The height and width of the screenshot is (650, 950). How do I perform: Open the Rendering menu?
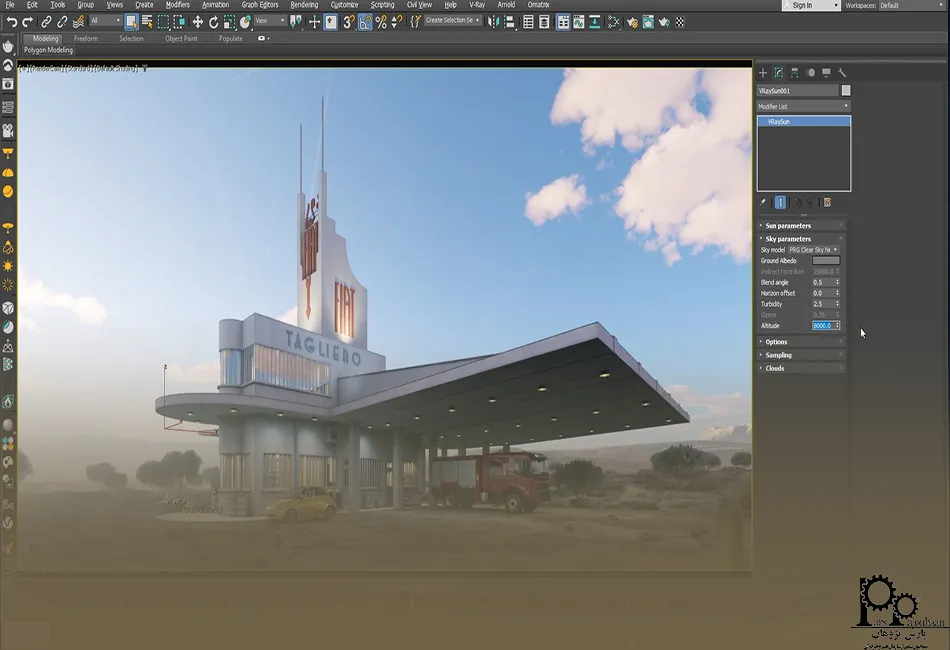304,5
